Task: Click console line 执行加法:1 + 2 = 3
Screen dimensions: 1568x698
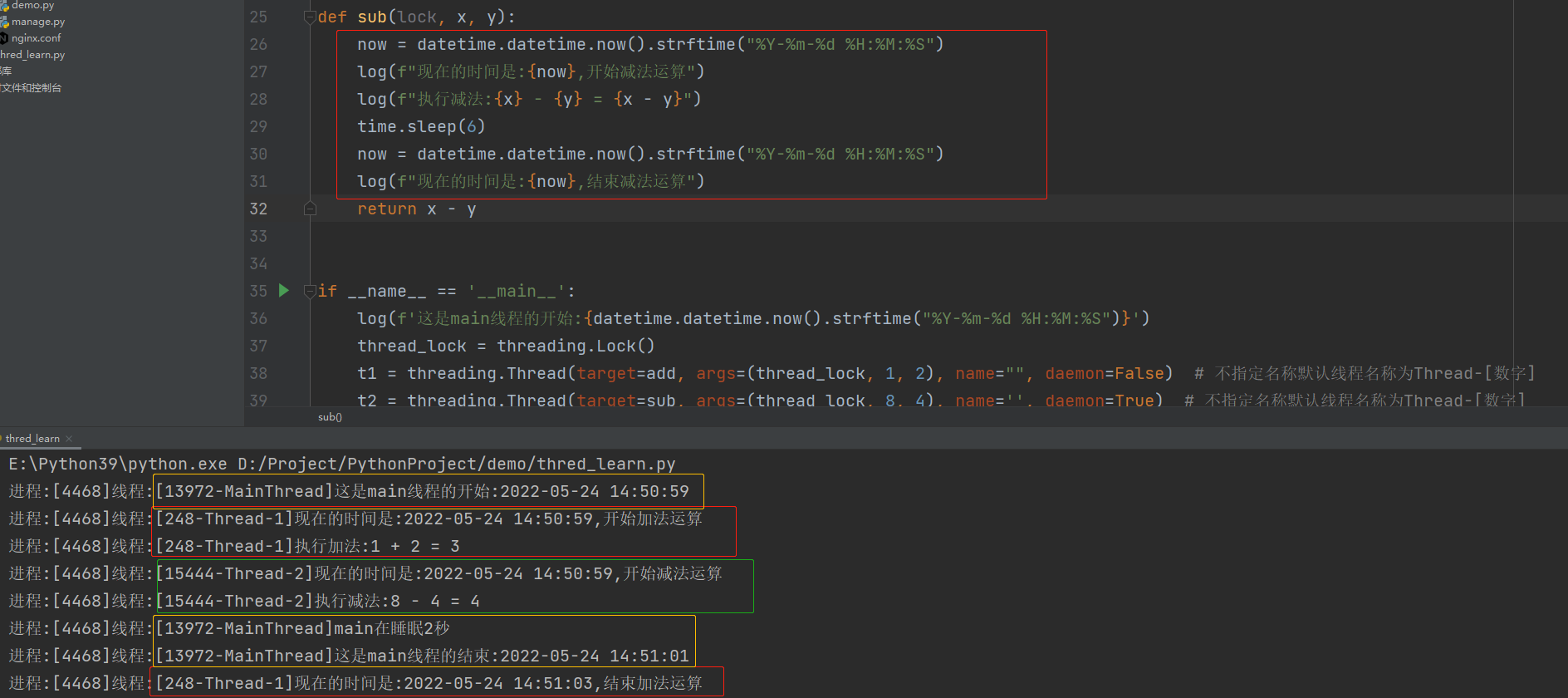Action: tap(234, 546)
